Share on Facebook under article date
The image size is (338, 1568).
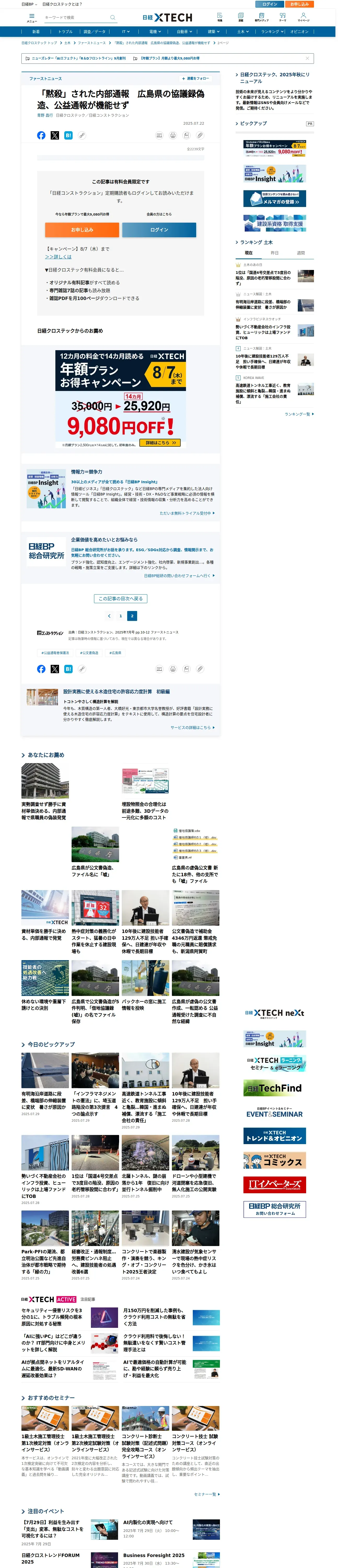(x=41, y=135)
